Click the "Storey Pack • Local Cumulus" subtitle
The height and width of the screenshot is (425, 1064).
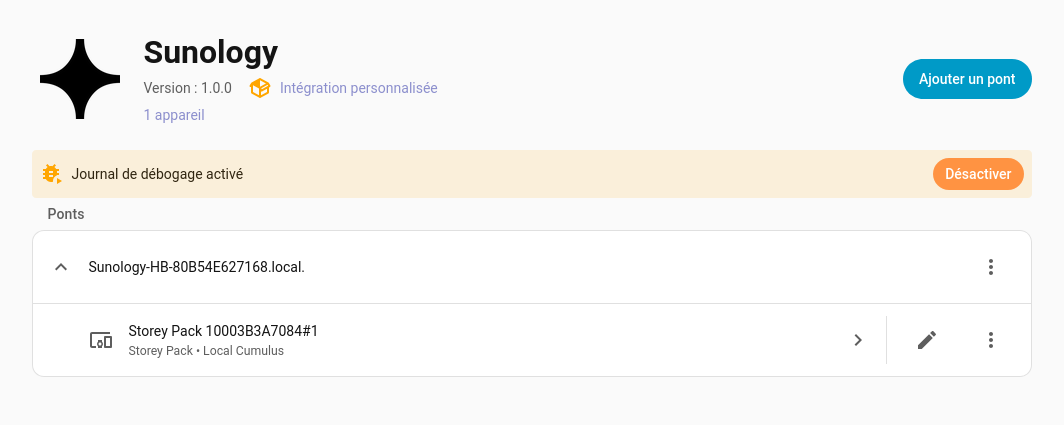coord(206,351)
